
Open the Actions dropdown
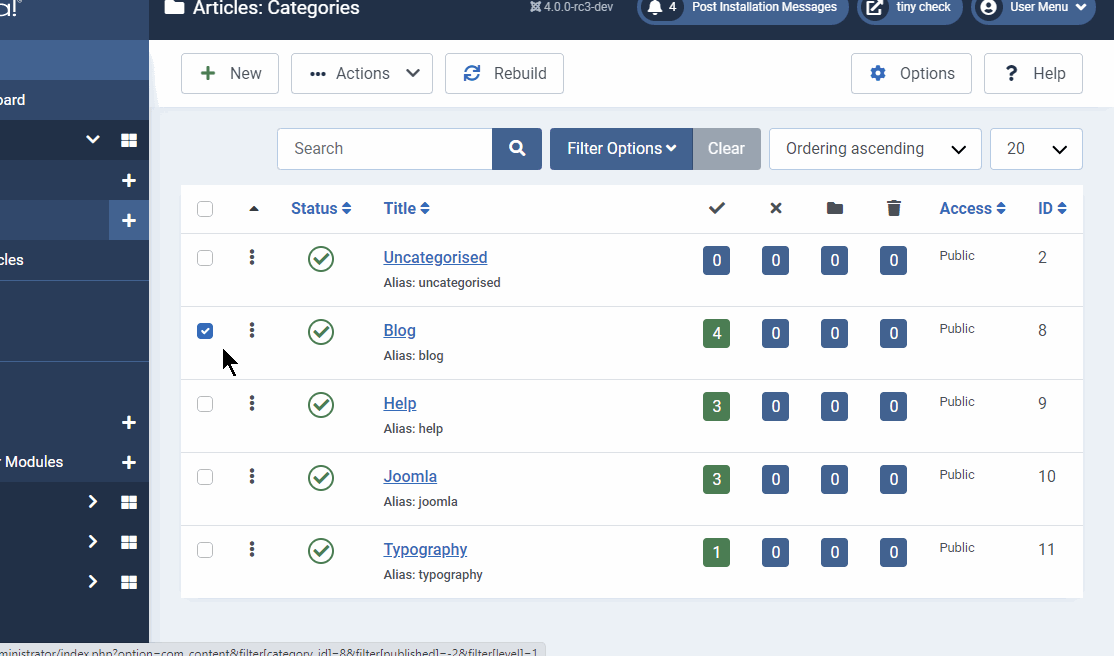coord(362,73)
